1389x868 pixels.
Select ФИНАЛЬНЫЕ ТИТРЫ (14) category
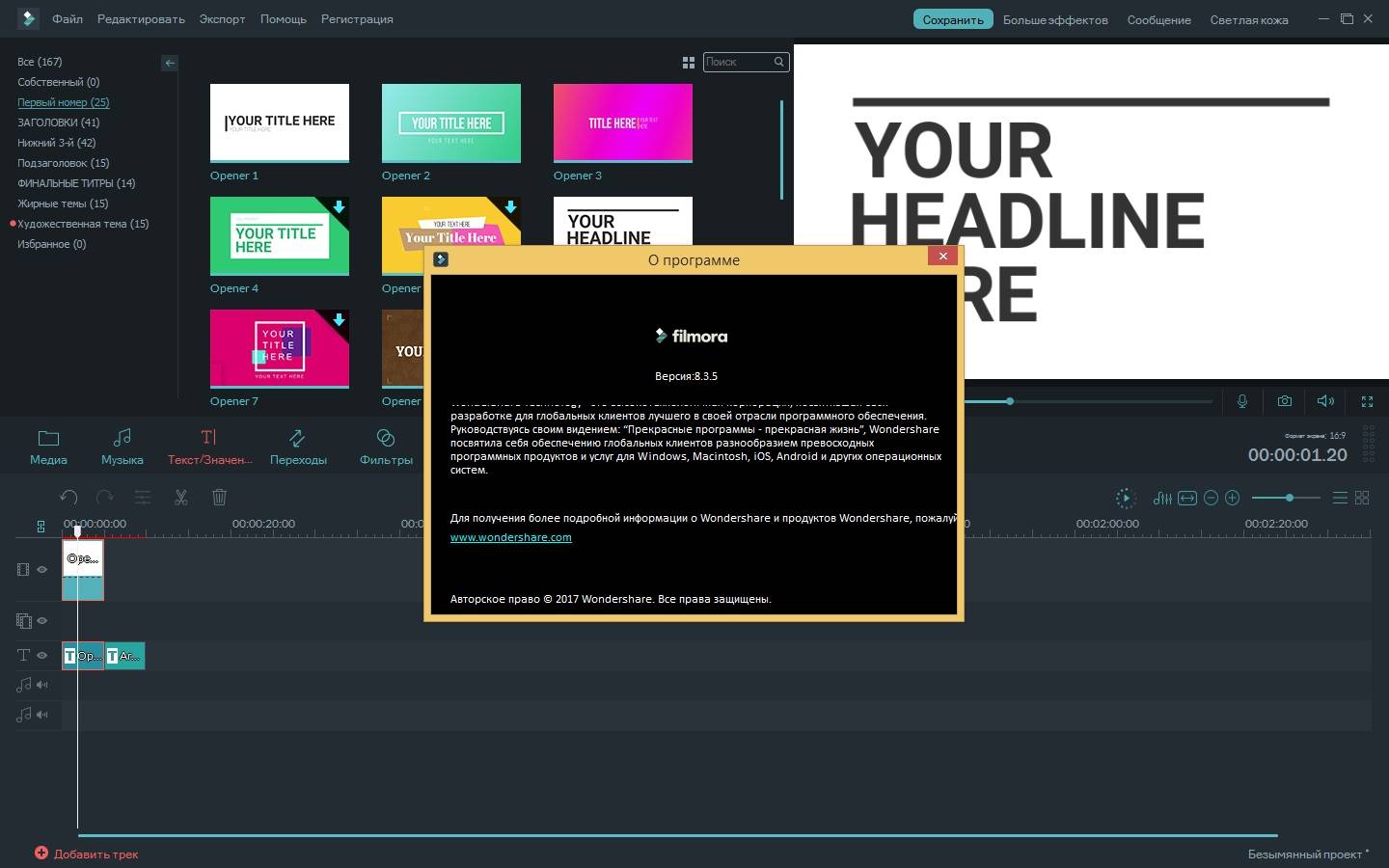(76, 183)
